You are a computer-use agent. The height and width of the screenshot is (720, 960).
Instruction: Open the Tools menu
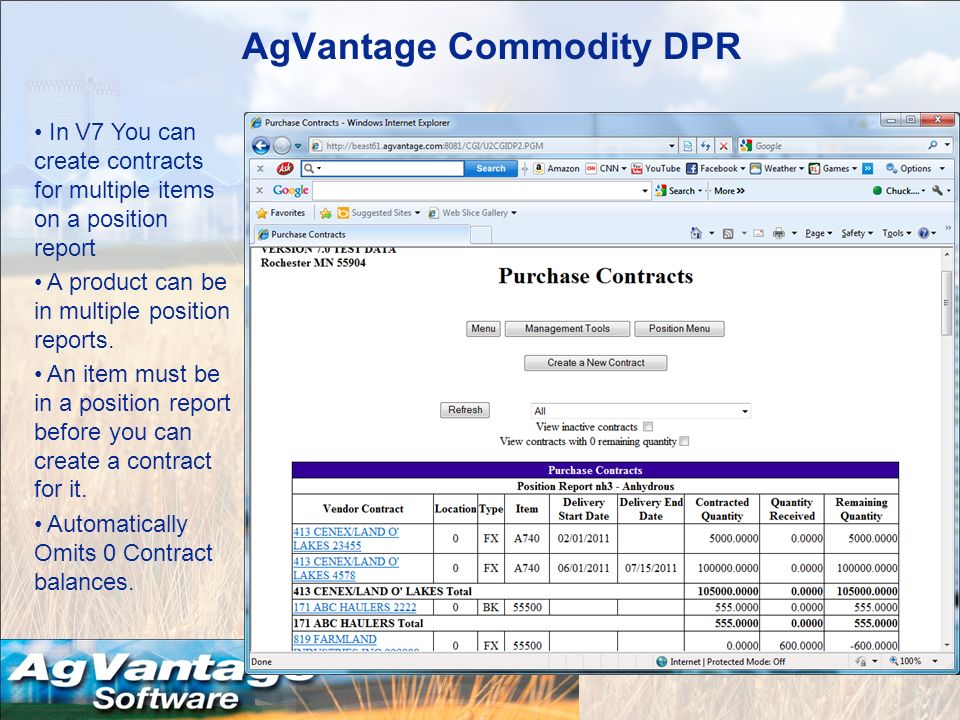(x=896, y=233)
